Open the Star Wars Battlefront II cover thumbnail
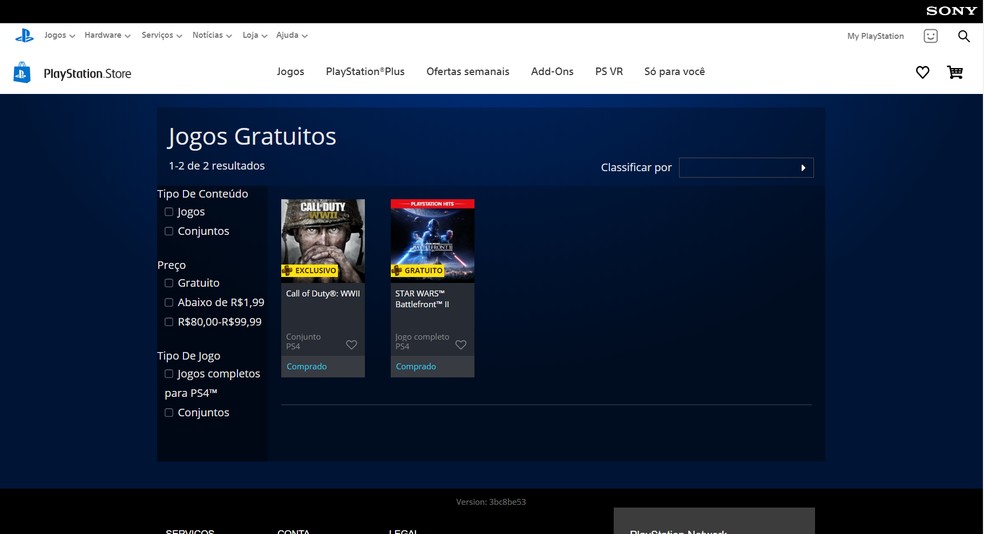The width and height of the screenshot is (984, 534). click(x=432, y=241)
